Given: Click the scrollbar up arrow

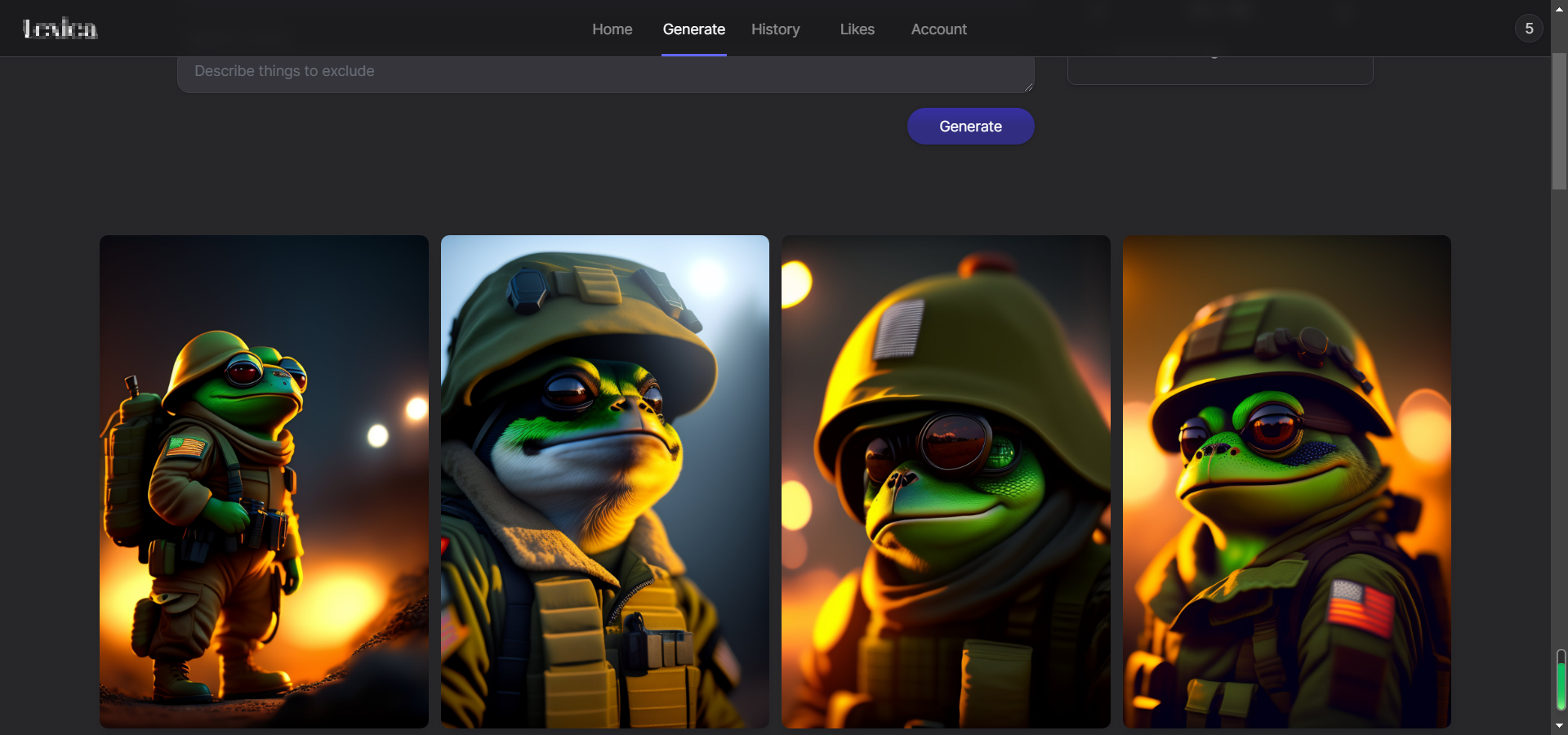Looking at the screenshot, I should pos(1559,8).
